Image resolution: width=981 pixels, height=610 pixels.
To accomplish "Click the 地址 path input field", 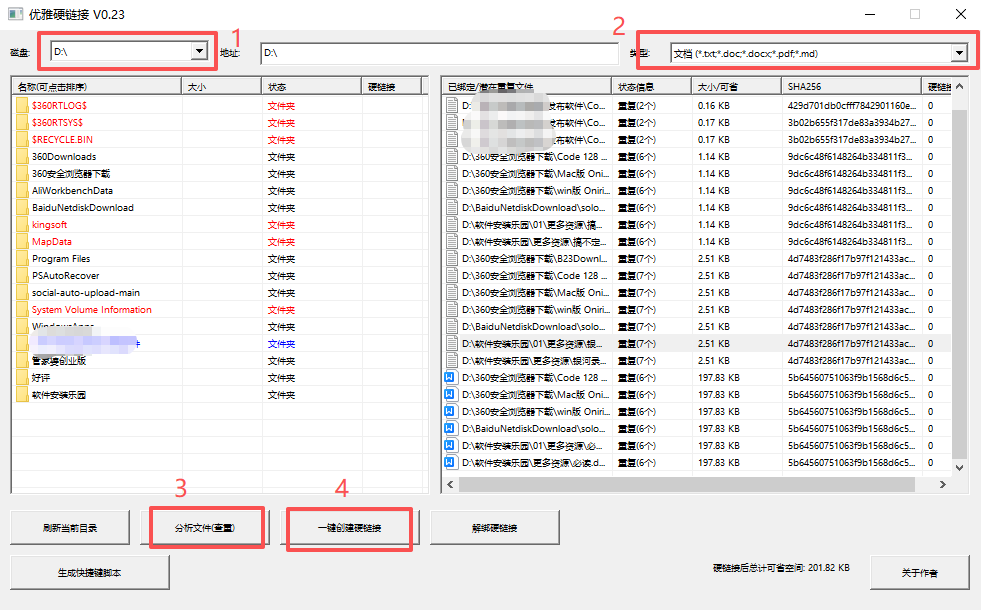I will 438,53.
